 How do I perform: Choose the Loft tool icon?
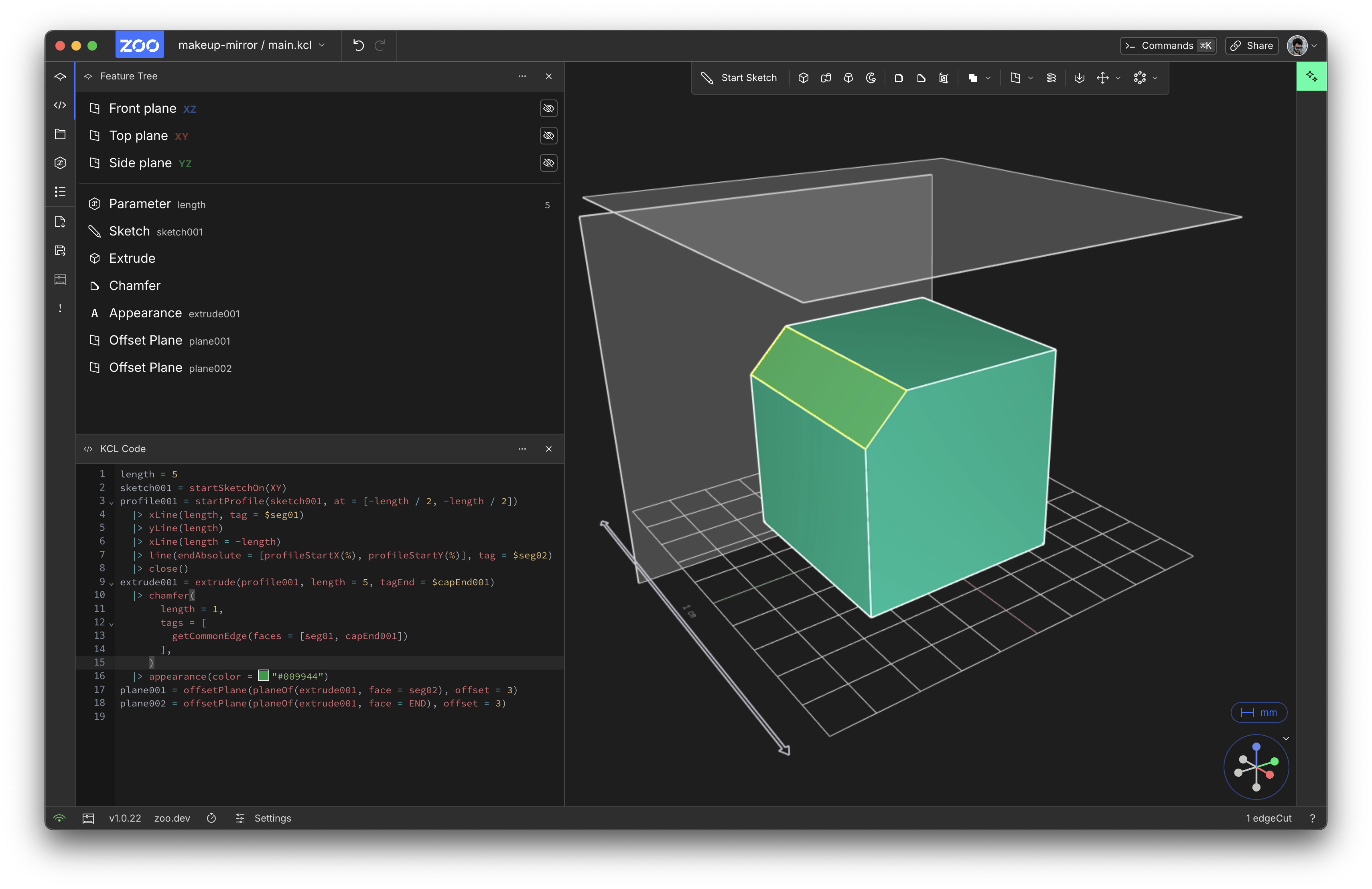tap(848, 78)
